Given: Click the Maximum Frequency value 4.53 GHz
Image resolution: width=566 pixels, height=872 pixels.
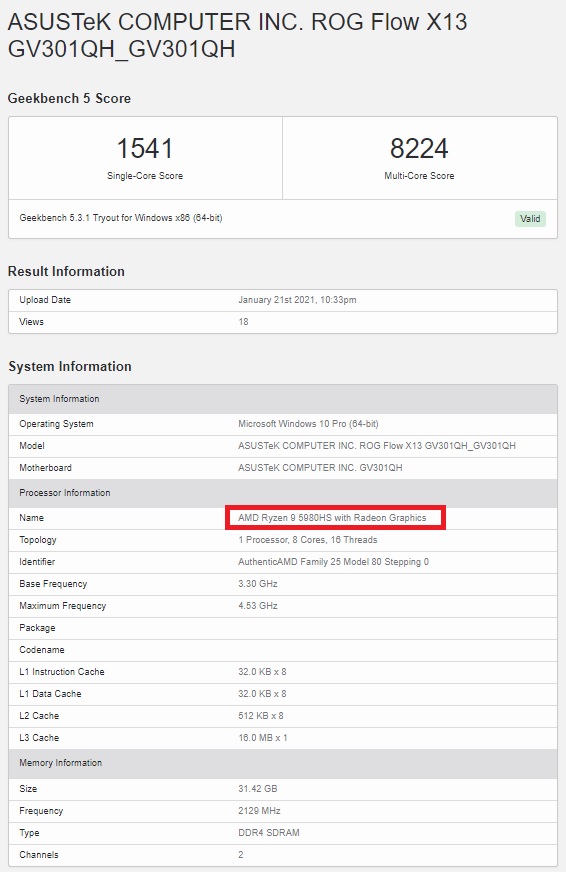Looking at the screenshot, I should coord(258,606).
